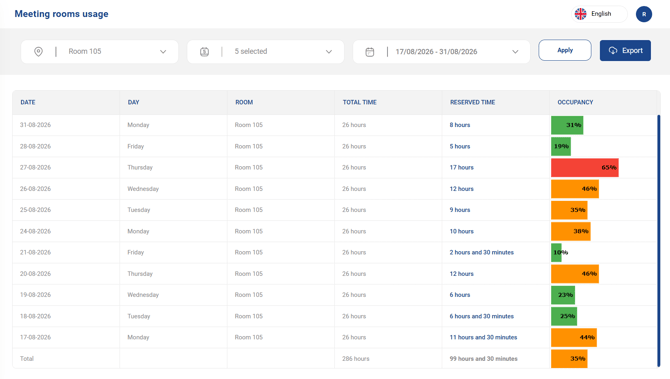Image resolution: width=670 pixels, height=379 pixels.
Task: Click the day-selection calendar icon
Action: tap(205, 52)
